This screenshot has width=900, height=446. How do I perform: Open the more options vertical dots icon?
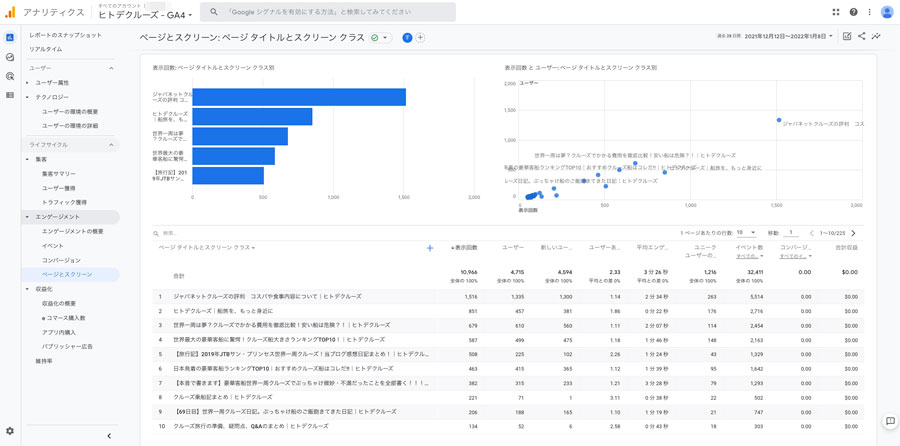pos(870,12)
